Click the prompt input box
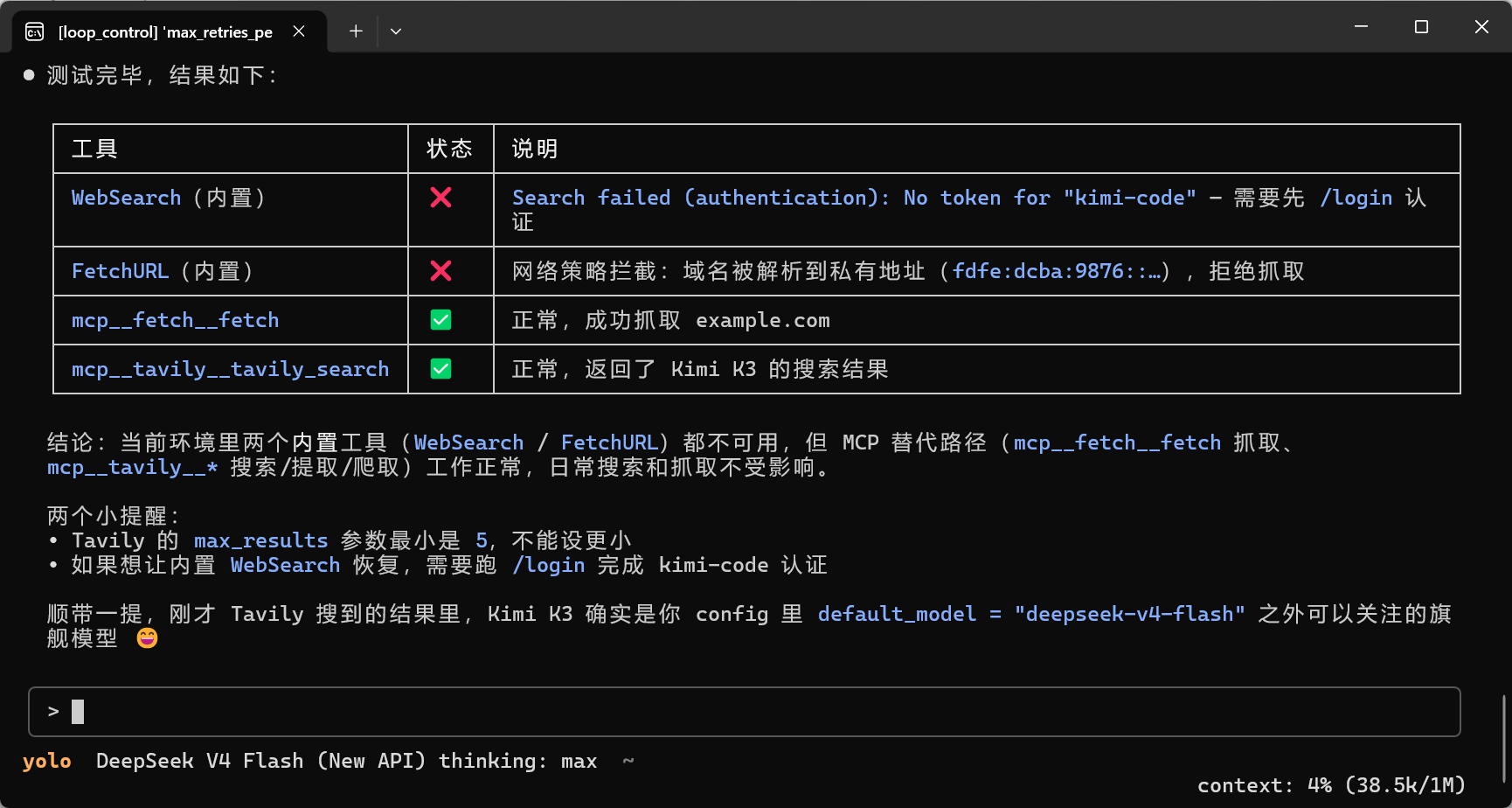 click(745, 712)
